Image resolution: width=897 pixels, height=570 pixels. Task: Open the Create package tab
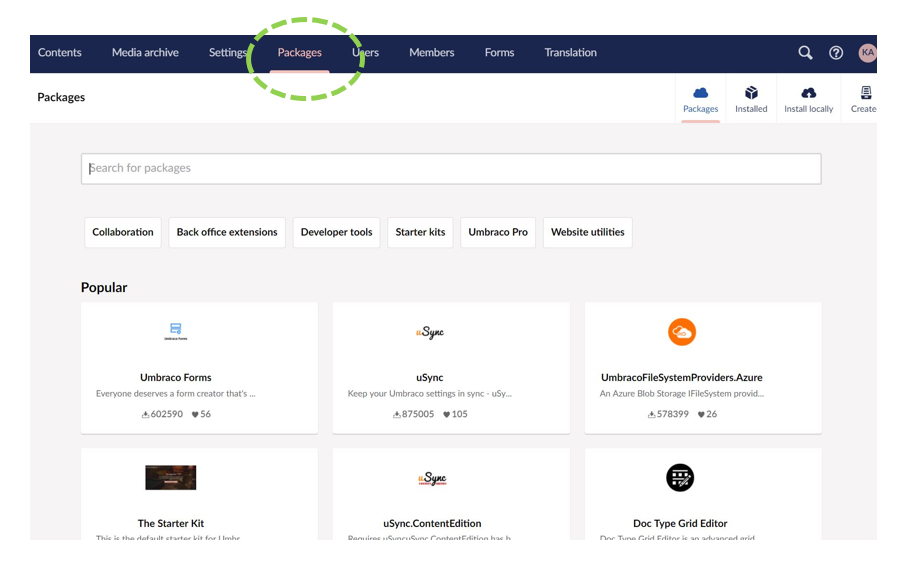coord(863,99)
